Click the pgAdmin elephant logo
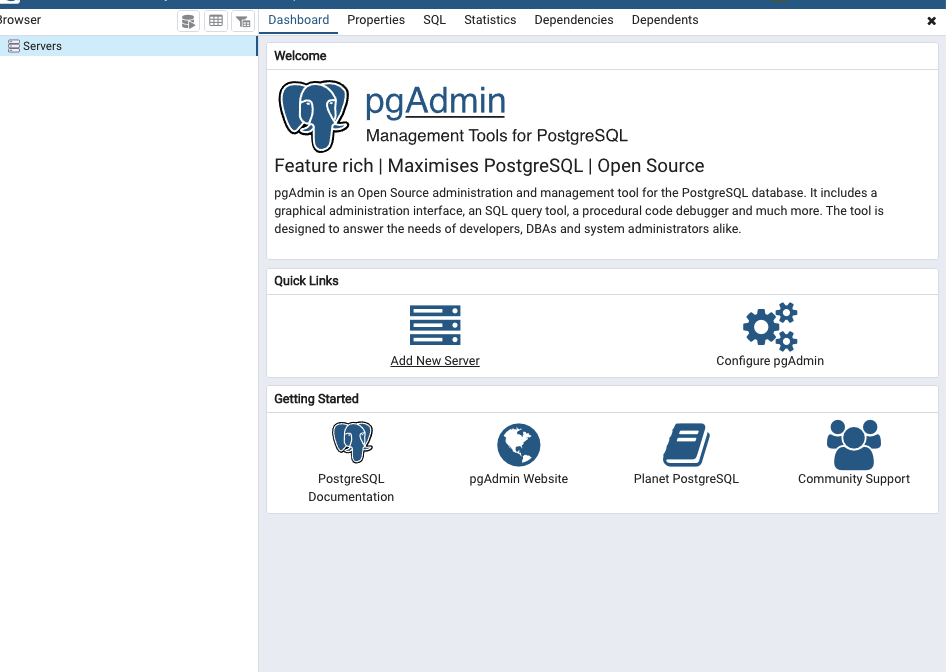The image size is (946, 672). pyautogui.click(x=314, y=115)
